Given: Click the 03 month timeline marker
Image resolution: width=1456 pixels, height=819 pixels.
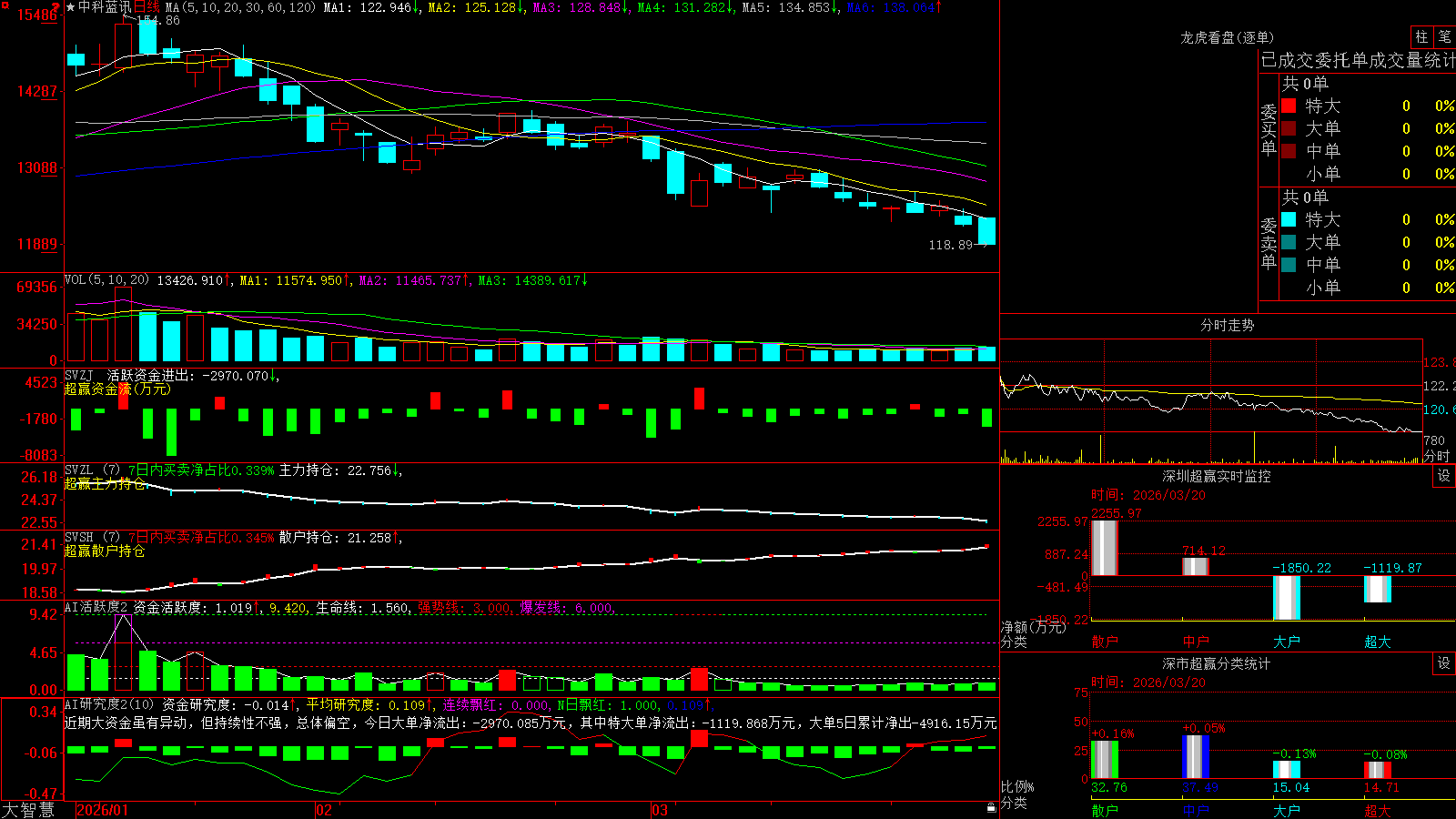Looking at the screenshot, I should tap(660, 810).
